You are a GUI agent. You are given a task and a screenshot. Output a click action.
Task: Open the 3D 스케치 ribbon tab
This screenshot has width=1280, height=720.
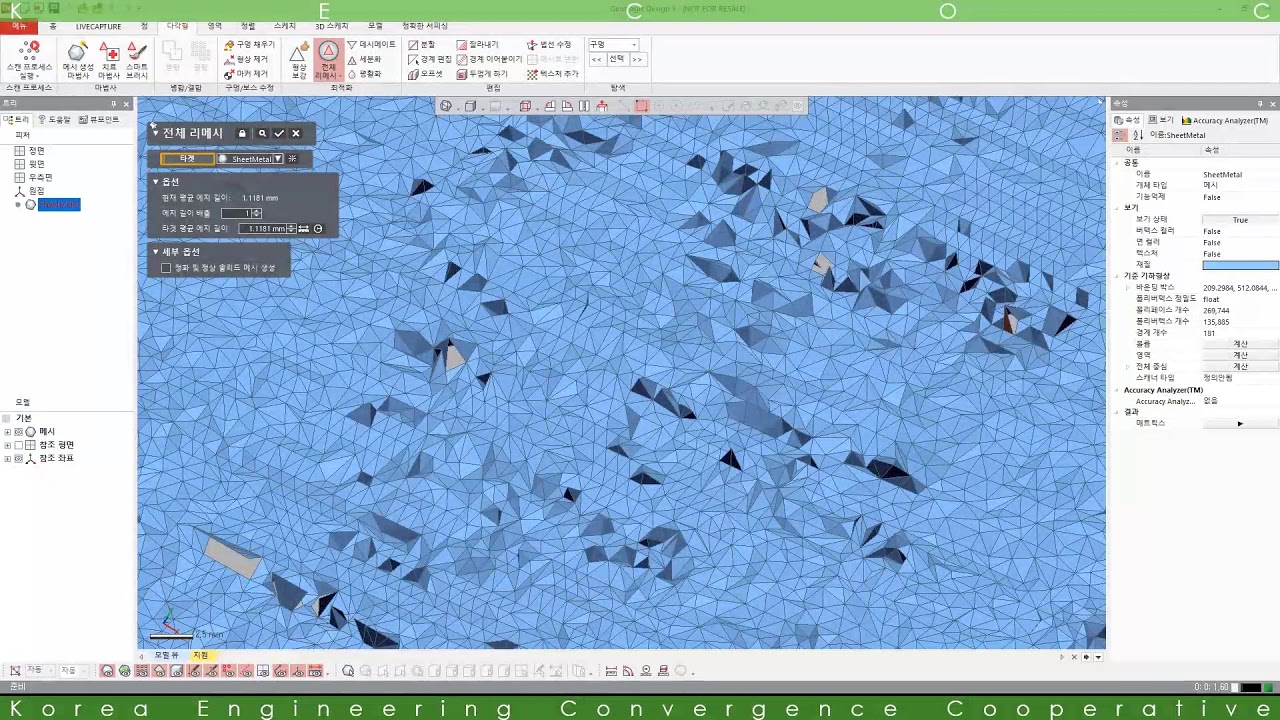[x=331, y=26]
